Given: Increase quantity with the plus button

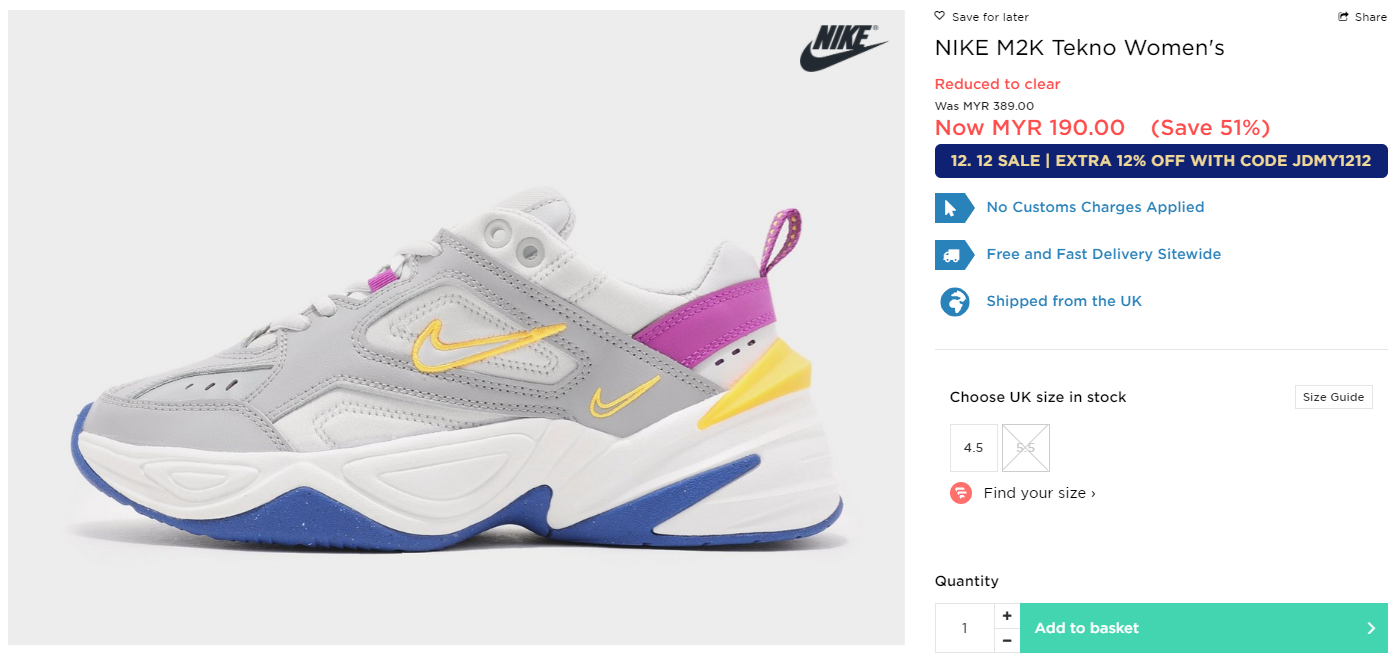Looking at the screenshot, I should (x=1007, y=616).
